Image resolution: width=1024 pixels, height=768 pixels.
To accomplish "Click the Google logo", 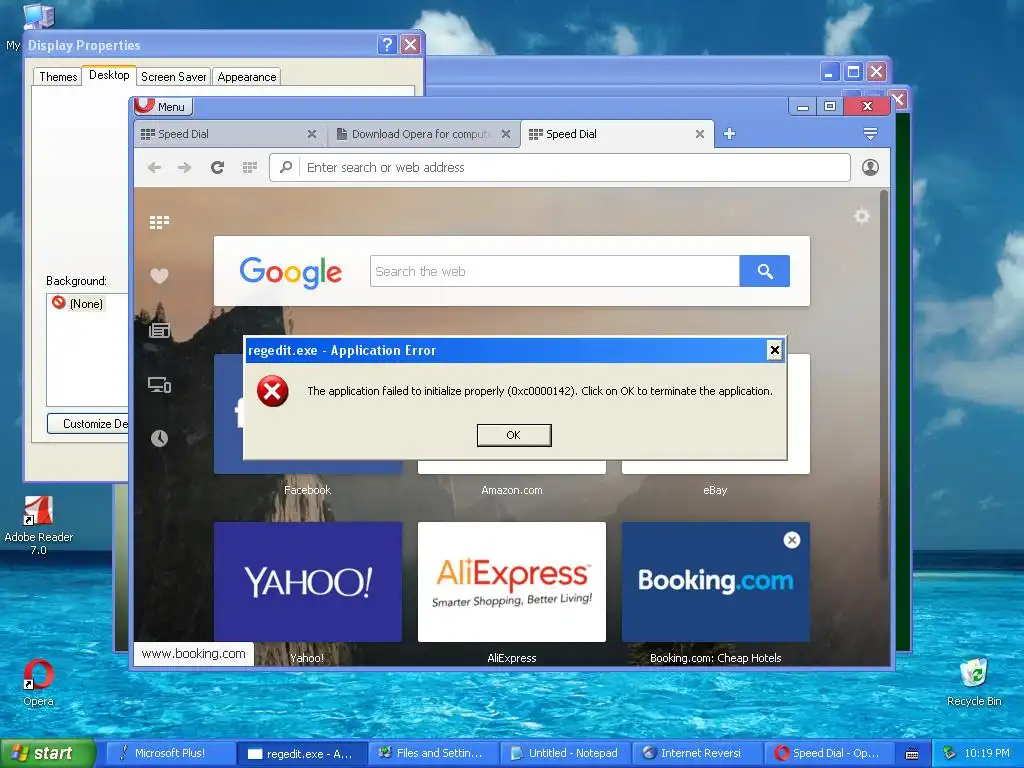I will click(291, 272).
